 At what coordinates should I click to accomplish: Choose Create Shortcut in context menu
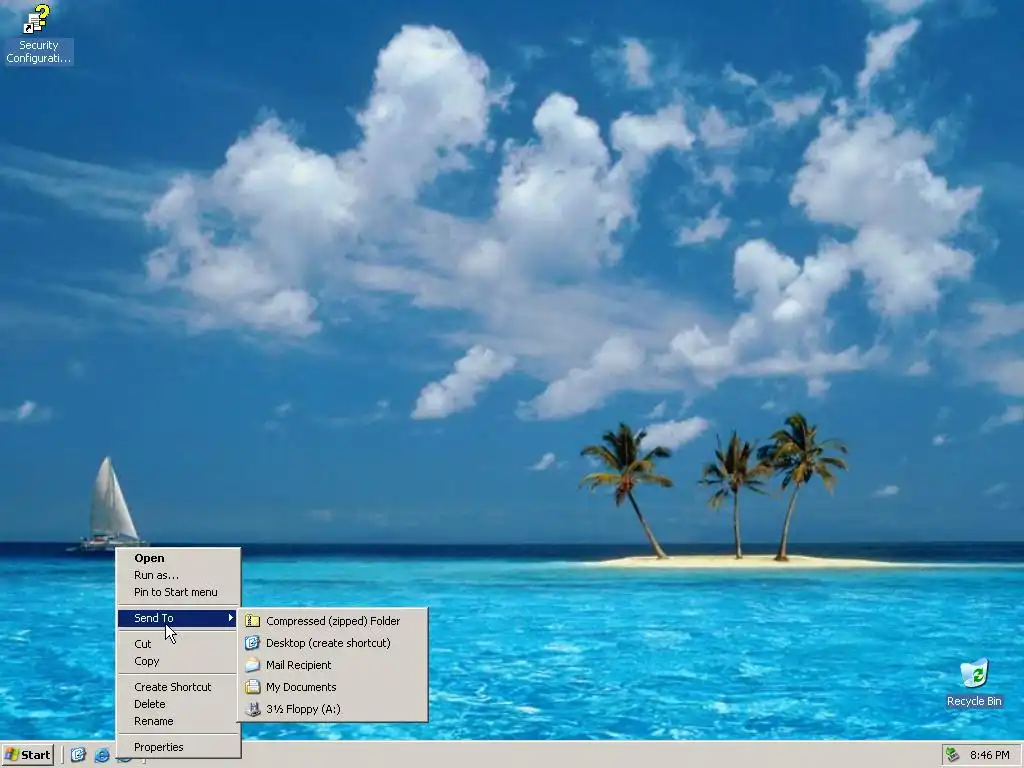point(178,687)
